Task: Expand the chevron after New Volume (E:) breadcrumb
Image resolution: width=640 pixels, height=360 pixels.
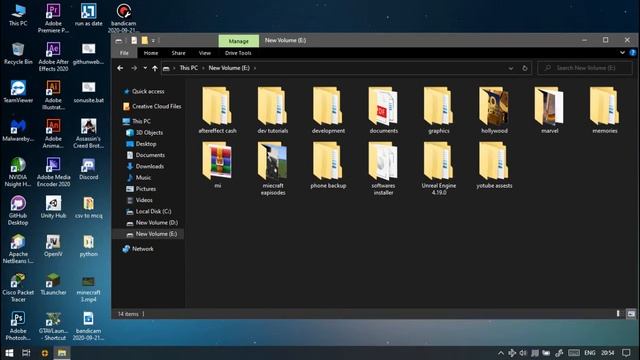Action: (255, 68)
